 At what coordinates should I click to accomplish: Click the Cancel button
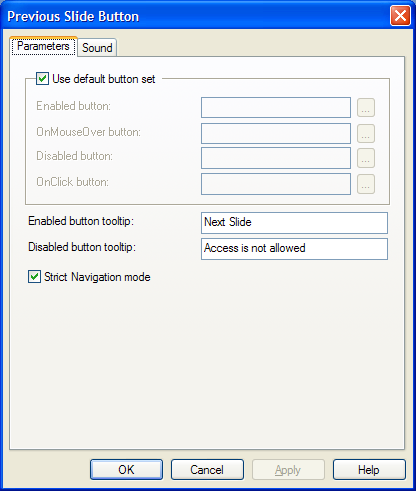tap(207, 469)
